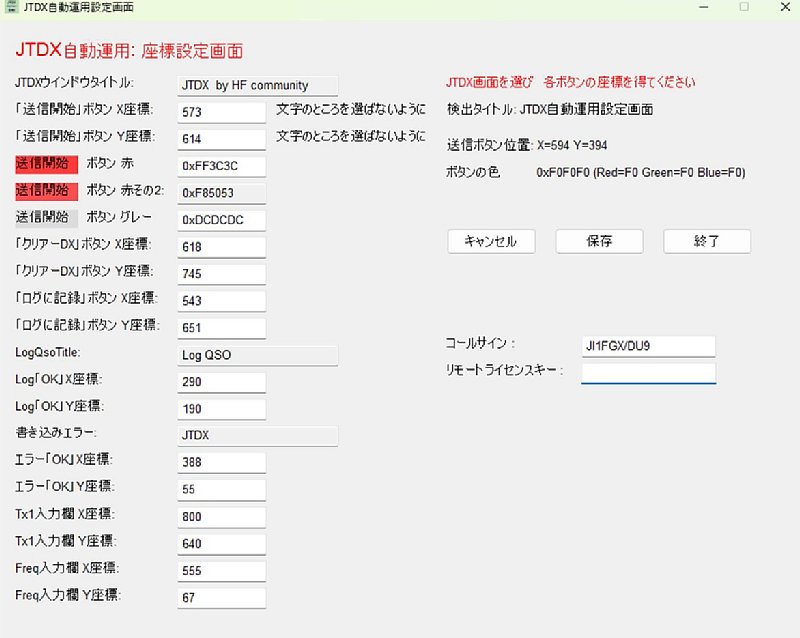Screen dimensions: 800x638
Task: Click the LogQsoTitle field showing Log QSO
Action: pos(257,354)
